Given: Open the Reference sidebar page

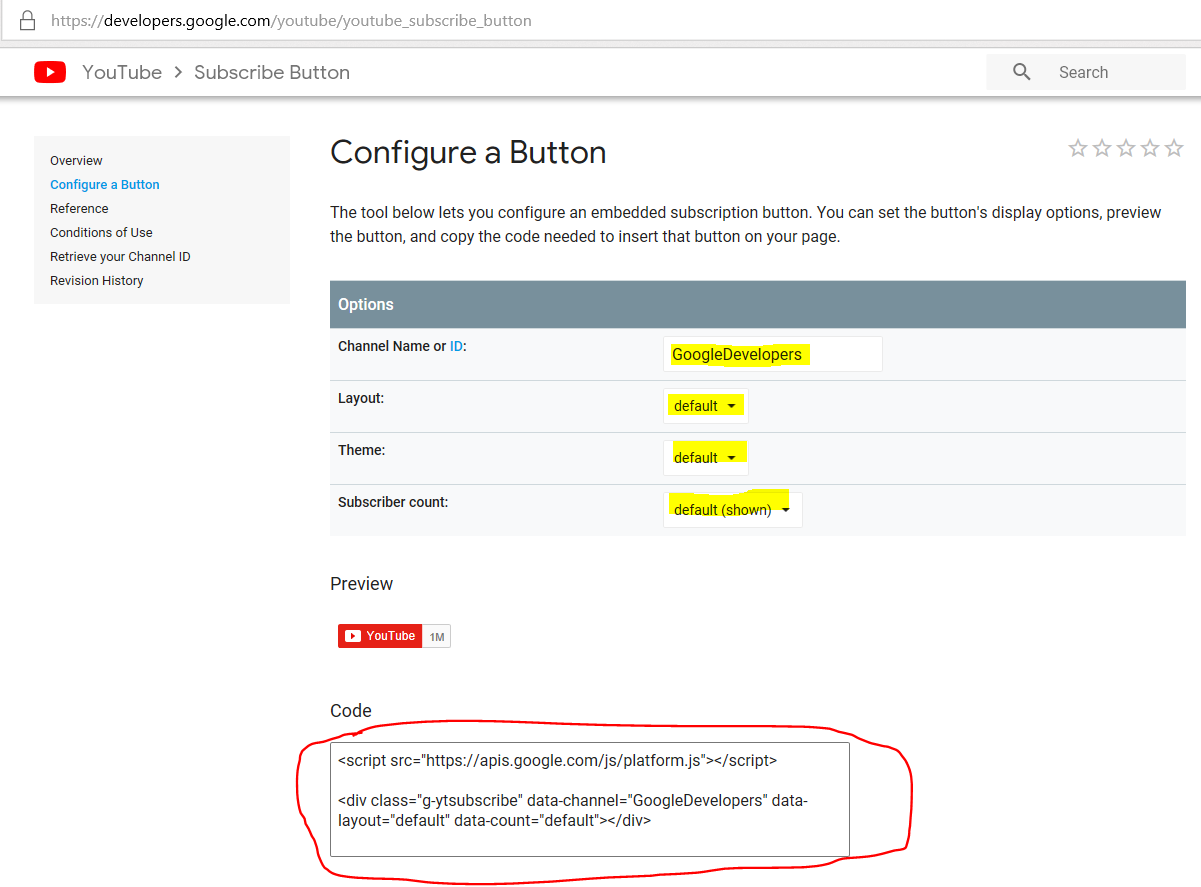Looking at the screenshot, I should (79, 209).
